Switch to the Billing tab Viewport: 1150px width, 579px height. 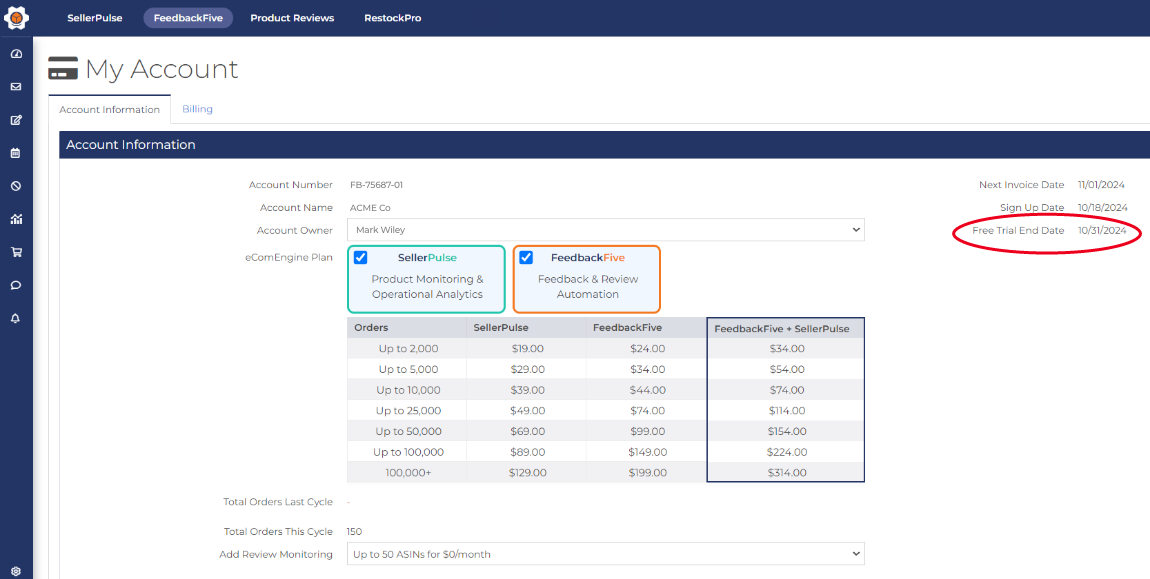click(x=197, y=109)
